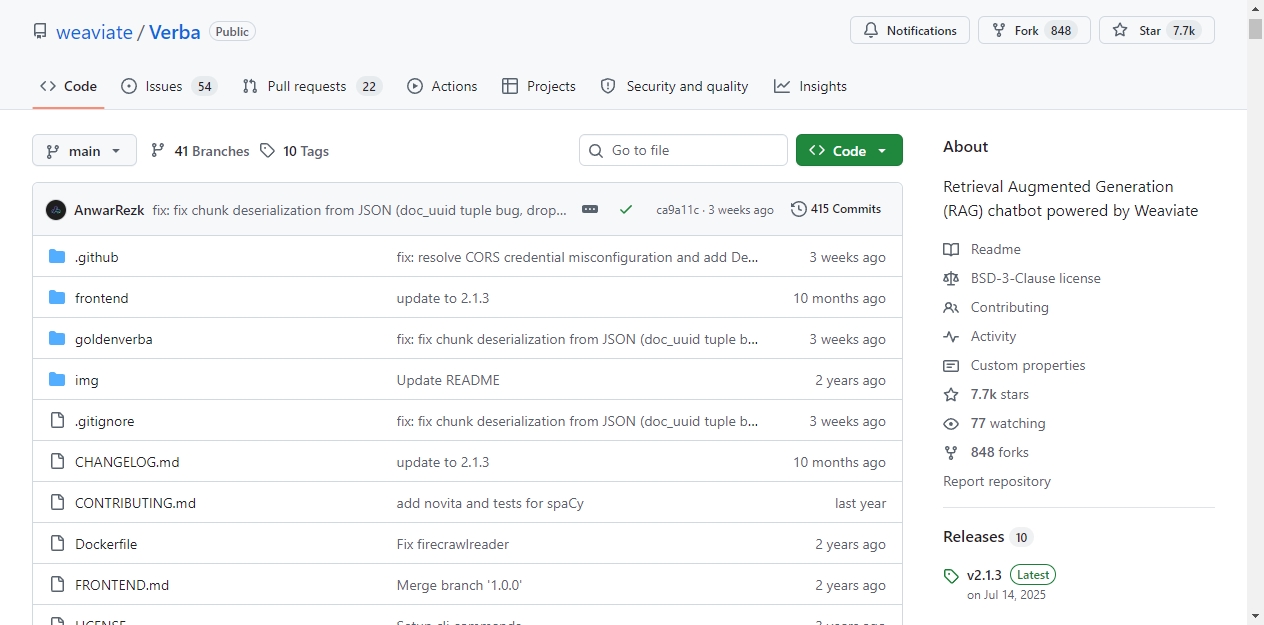The image size is (1264, 625).
Task: Click the release tag icon by v2.1.3
Action: pyautogui.click(x=951, y=576)
